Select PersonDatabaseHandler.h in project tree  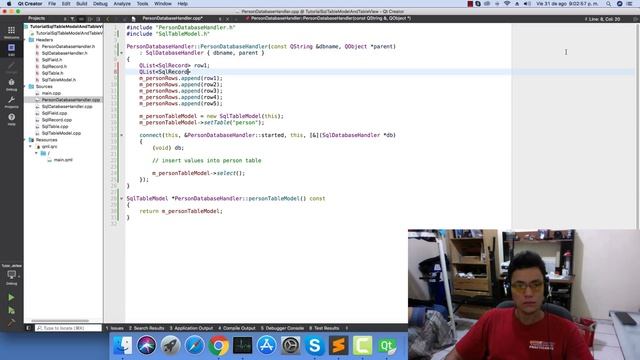point(68,47)
